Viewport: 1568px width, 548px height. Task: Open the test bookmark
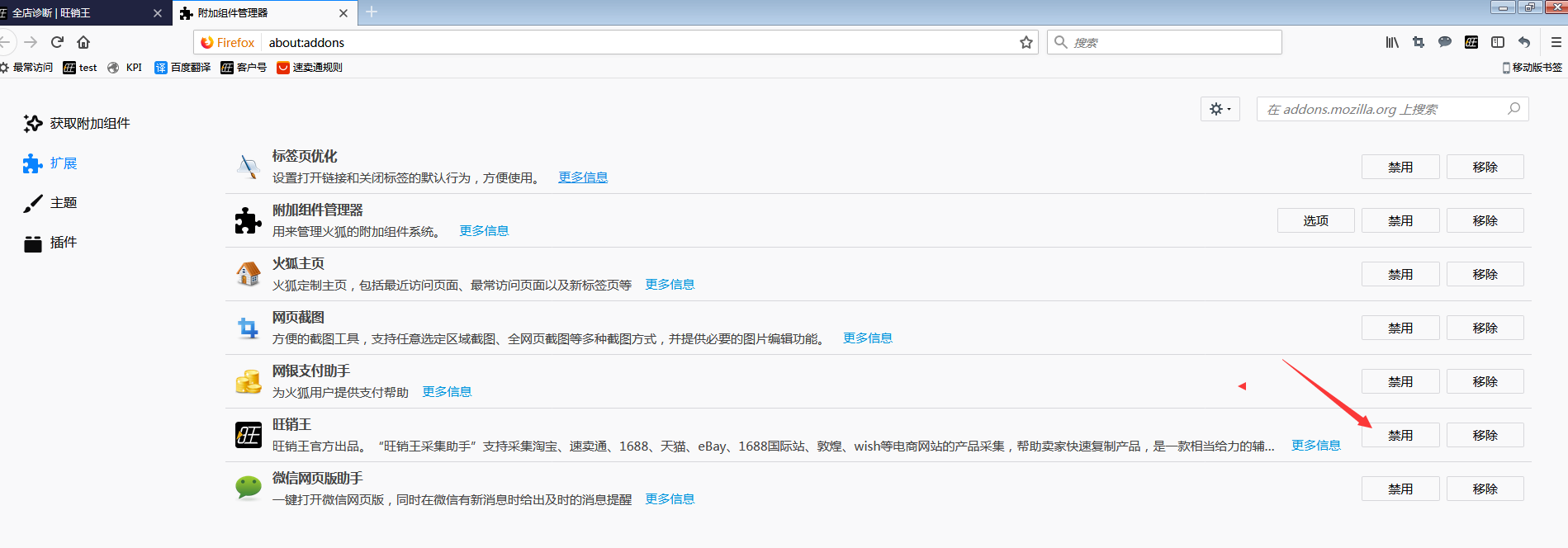[80, 68]
